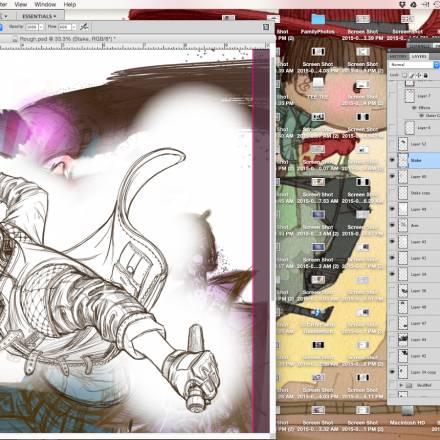Click the Rough.psd document file icon
440x440 pixels.
[x=15, y=39]
